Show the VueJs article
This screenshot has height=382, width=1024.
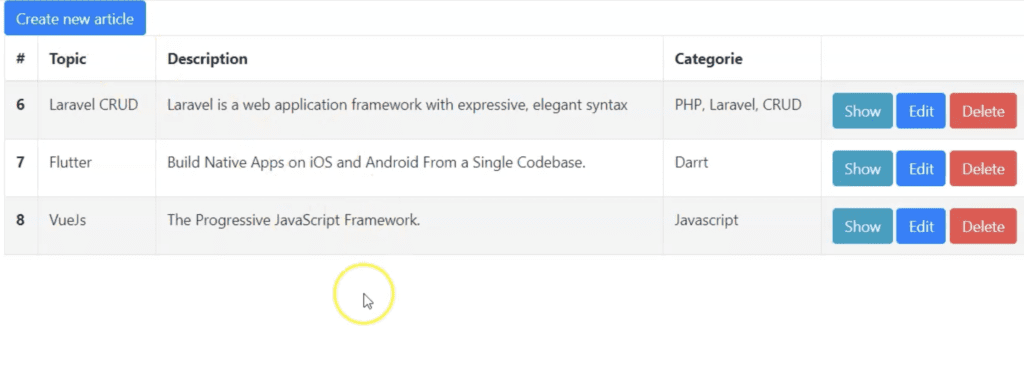coord(862,226)
